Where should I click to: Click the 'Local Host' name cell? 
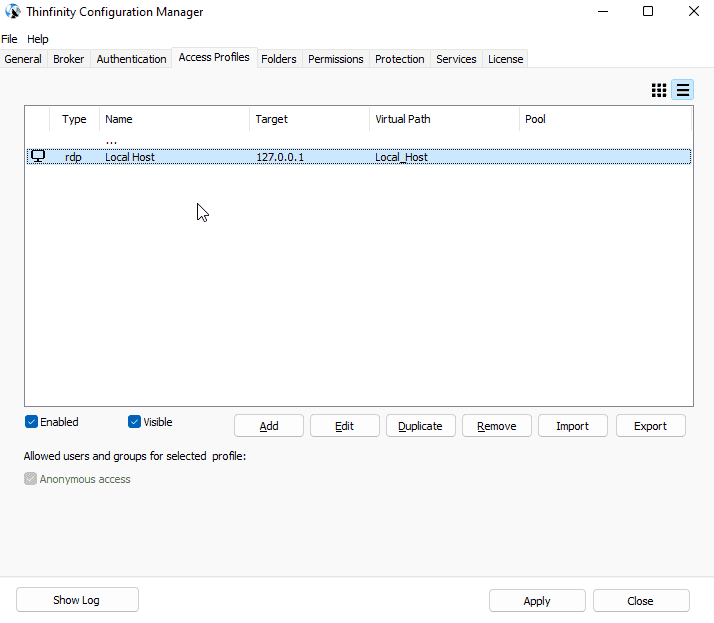pos(130,157)
